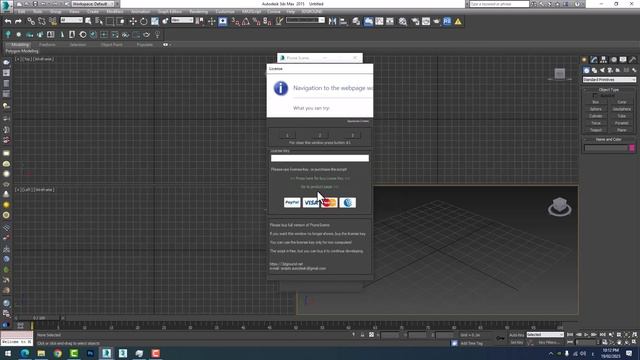Open Google Chrome from taskbar
The height and width of the screenshot is (360, 640).
point(58,353)
